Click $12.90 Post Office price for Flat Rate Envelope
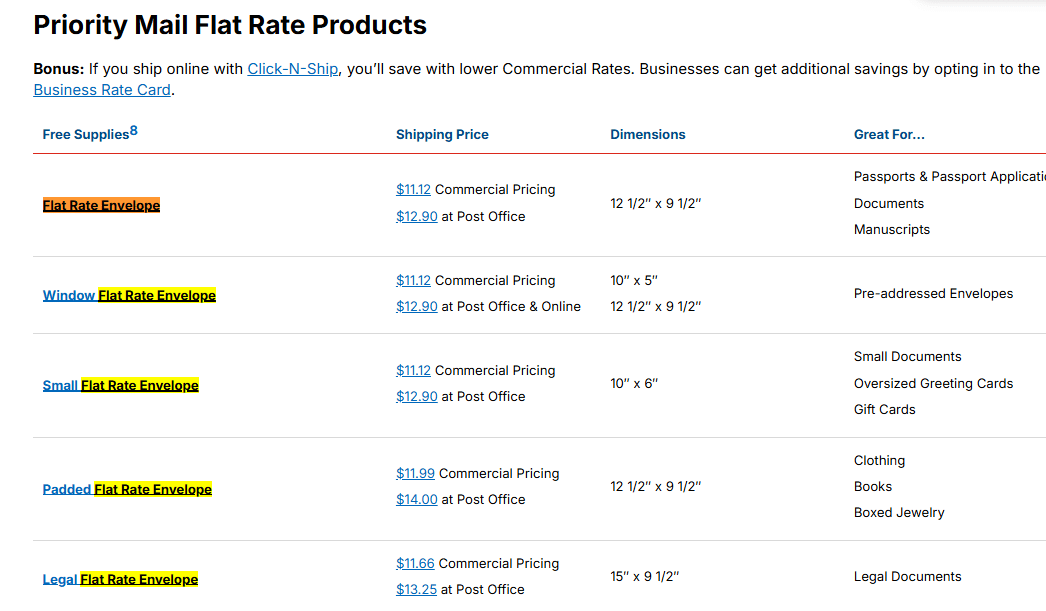Screen dimensions: 1046x611 (x=417, y=217)
